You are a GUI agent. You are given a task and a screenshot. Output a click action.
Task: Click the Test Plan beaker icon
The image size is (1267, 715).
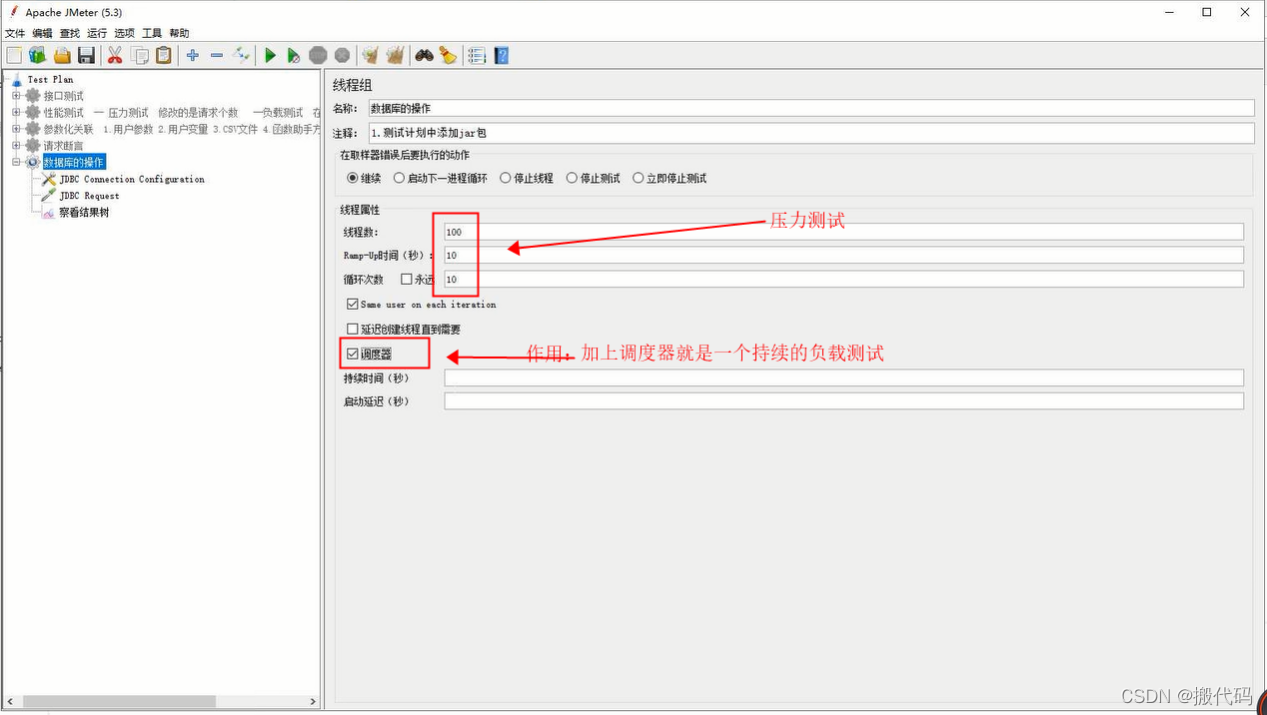click(x=17, y=79)
